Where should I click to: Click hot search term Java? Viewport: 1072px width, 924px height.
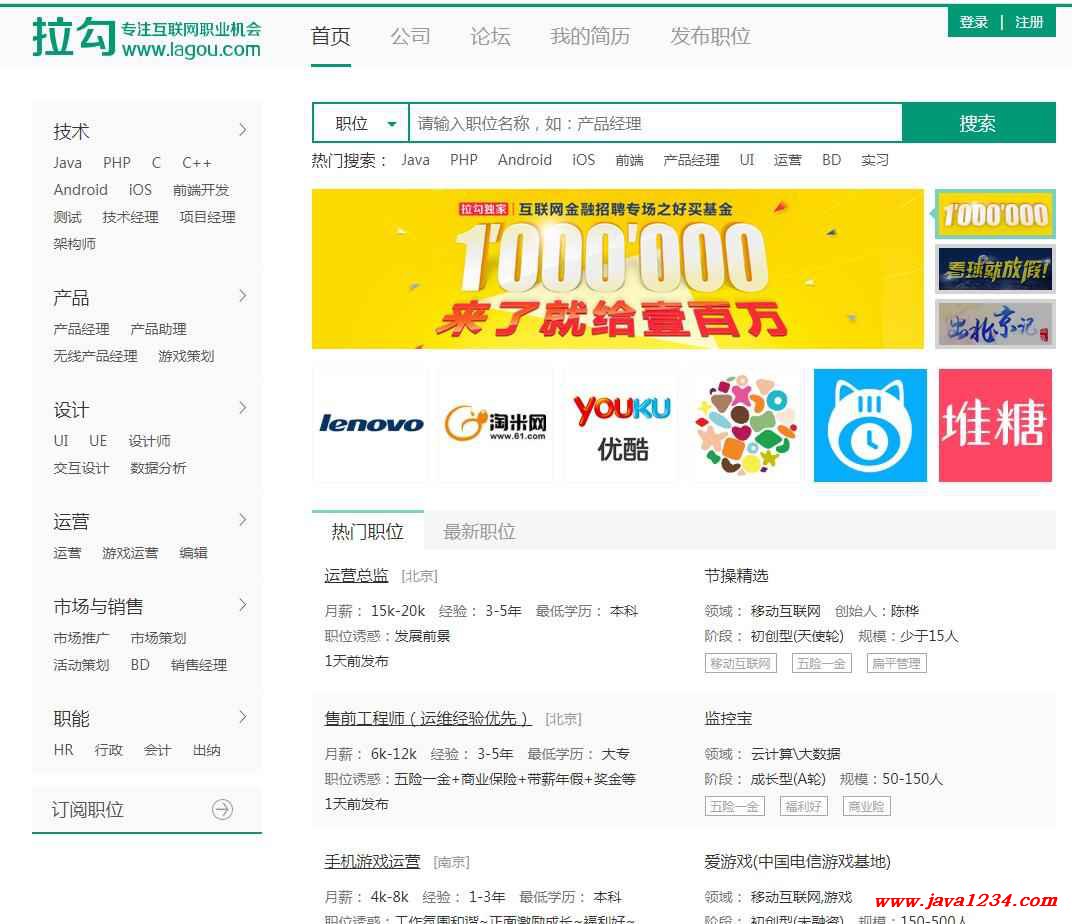[416, 160]
